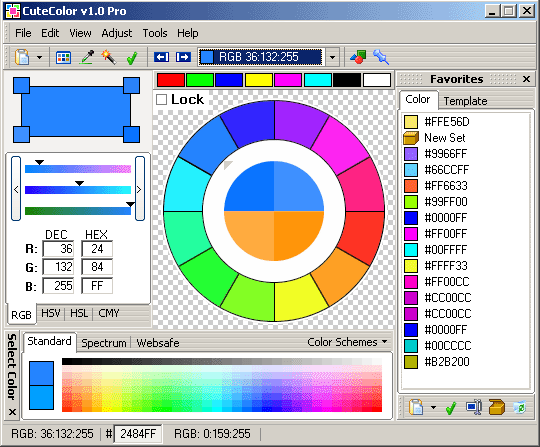Open the View menu
Screen dimensions: 540x447
(x=80, y=33)
